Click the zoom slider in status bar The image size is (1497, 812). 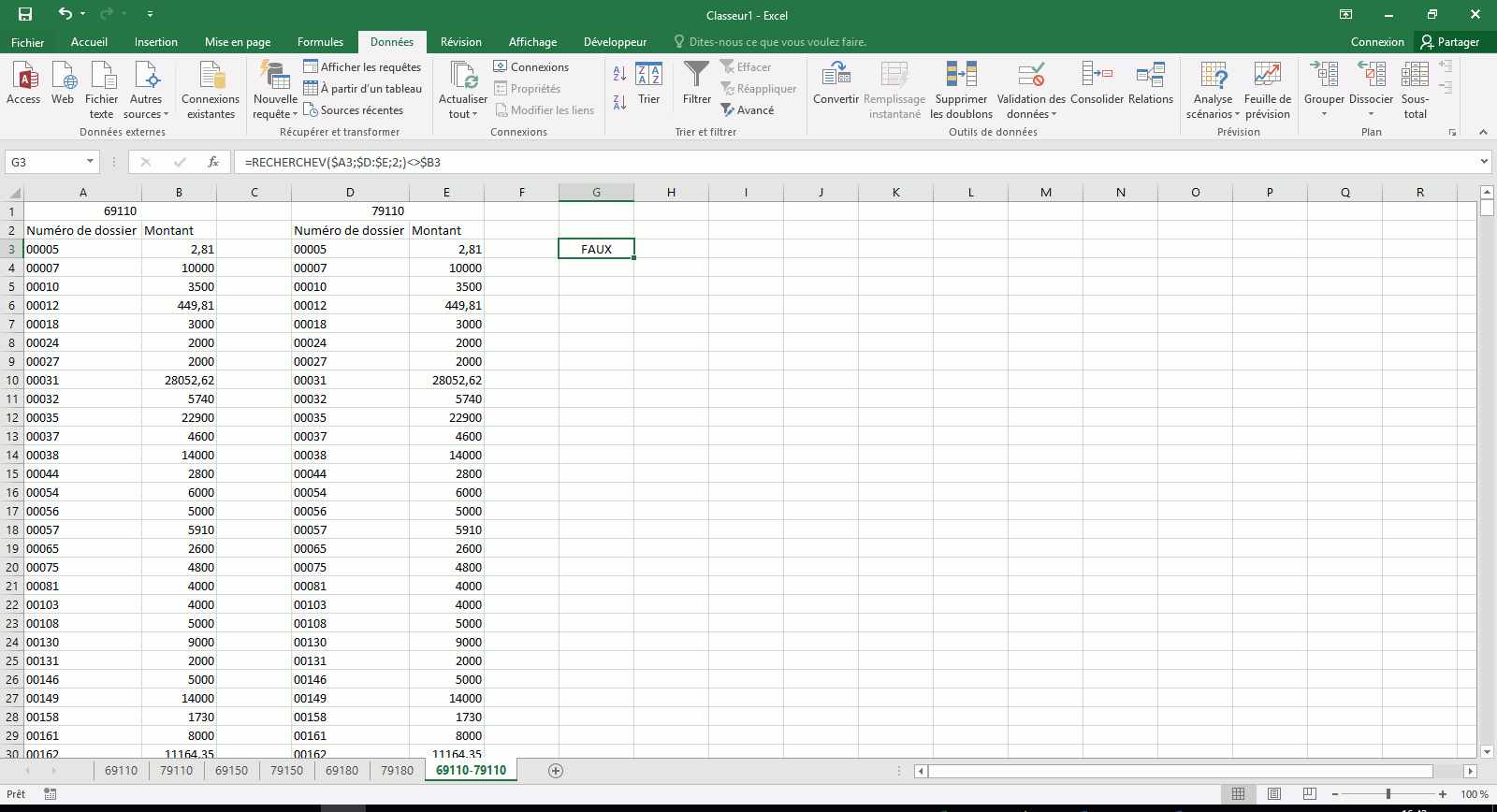(x=1388, y=794)
